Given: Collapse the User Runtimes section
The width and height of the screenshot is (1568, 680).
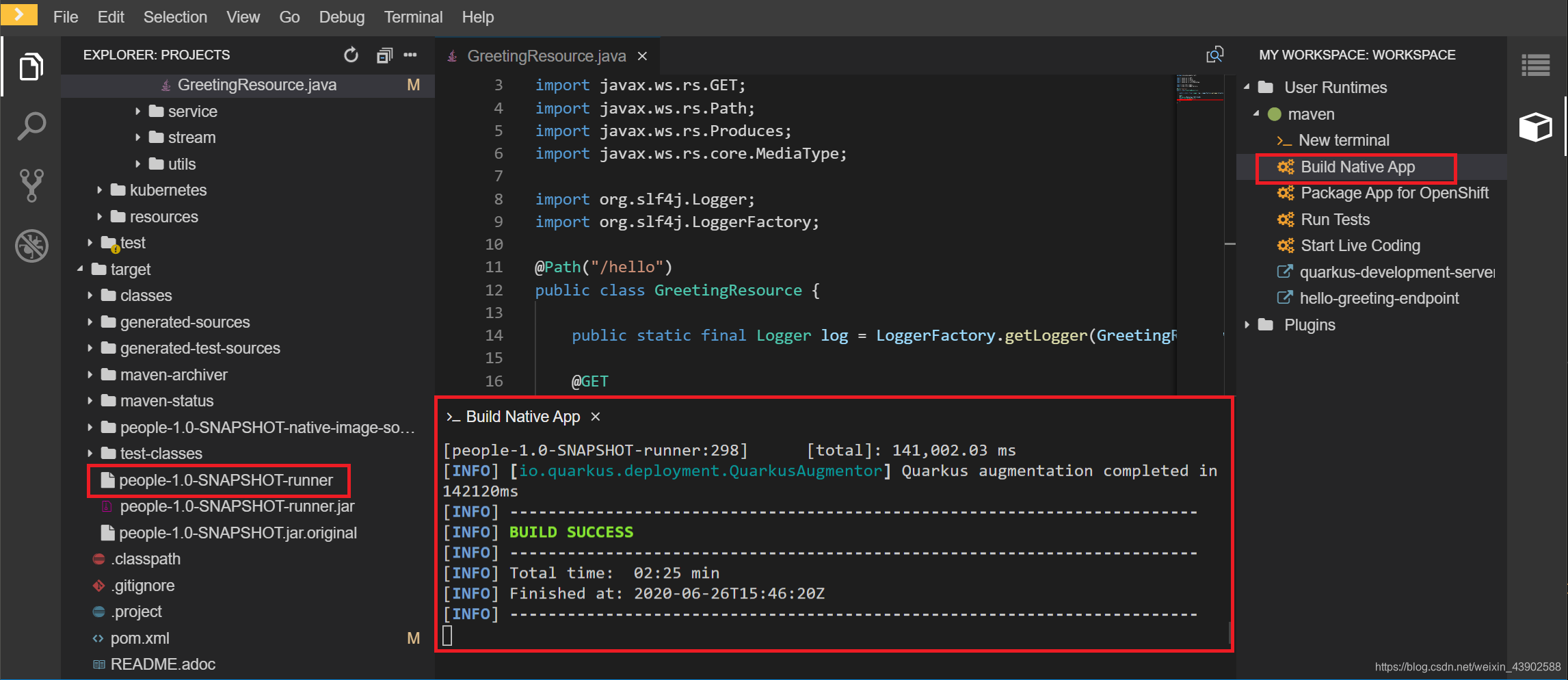Looking at the screenshot, I should [x=1247, y=88].
